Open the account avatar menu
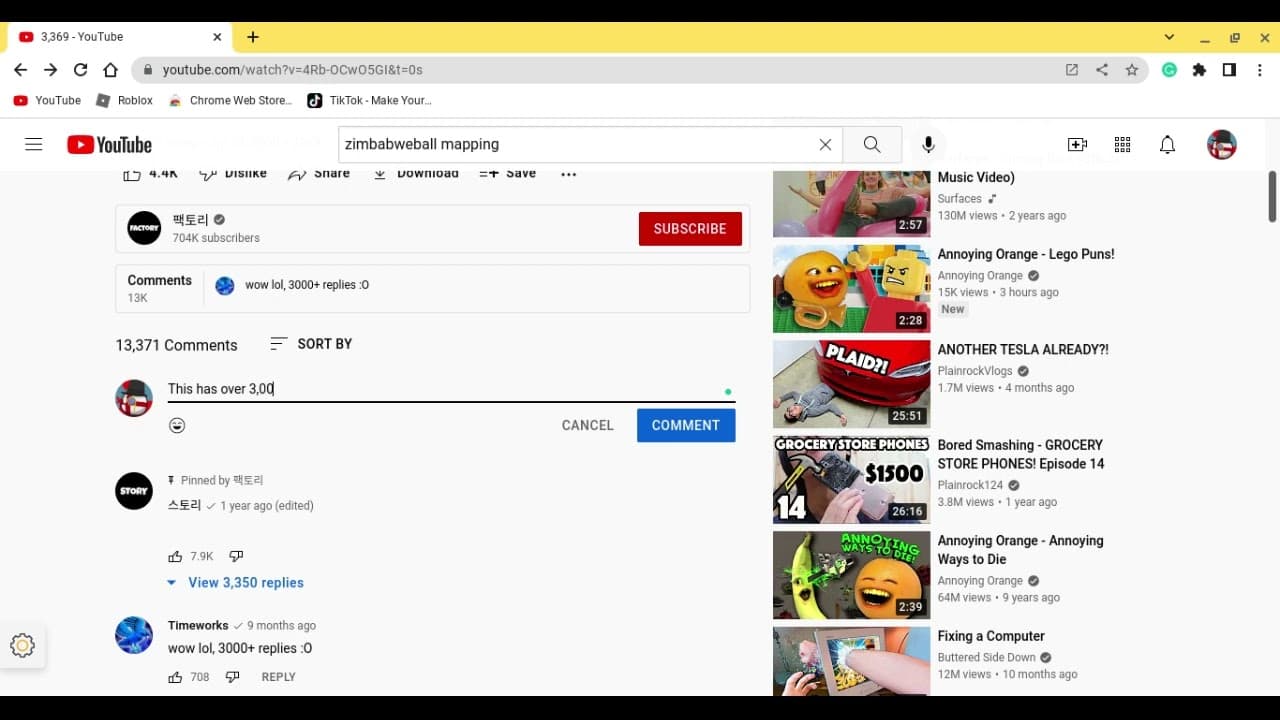The height and width of the screenshot is (720, 1280). coord(1222,144)
